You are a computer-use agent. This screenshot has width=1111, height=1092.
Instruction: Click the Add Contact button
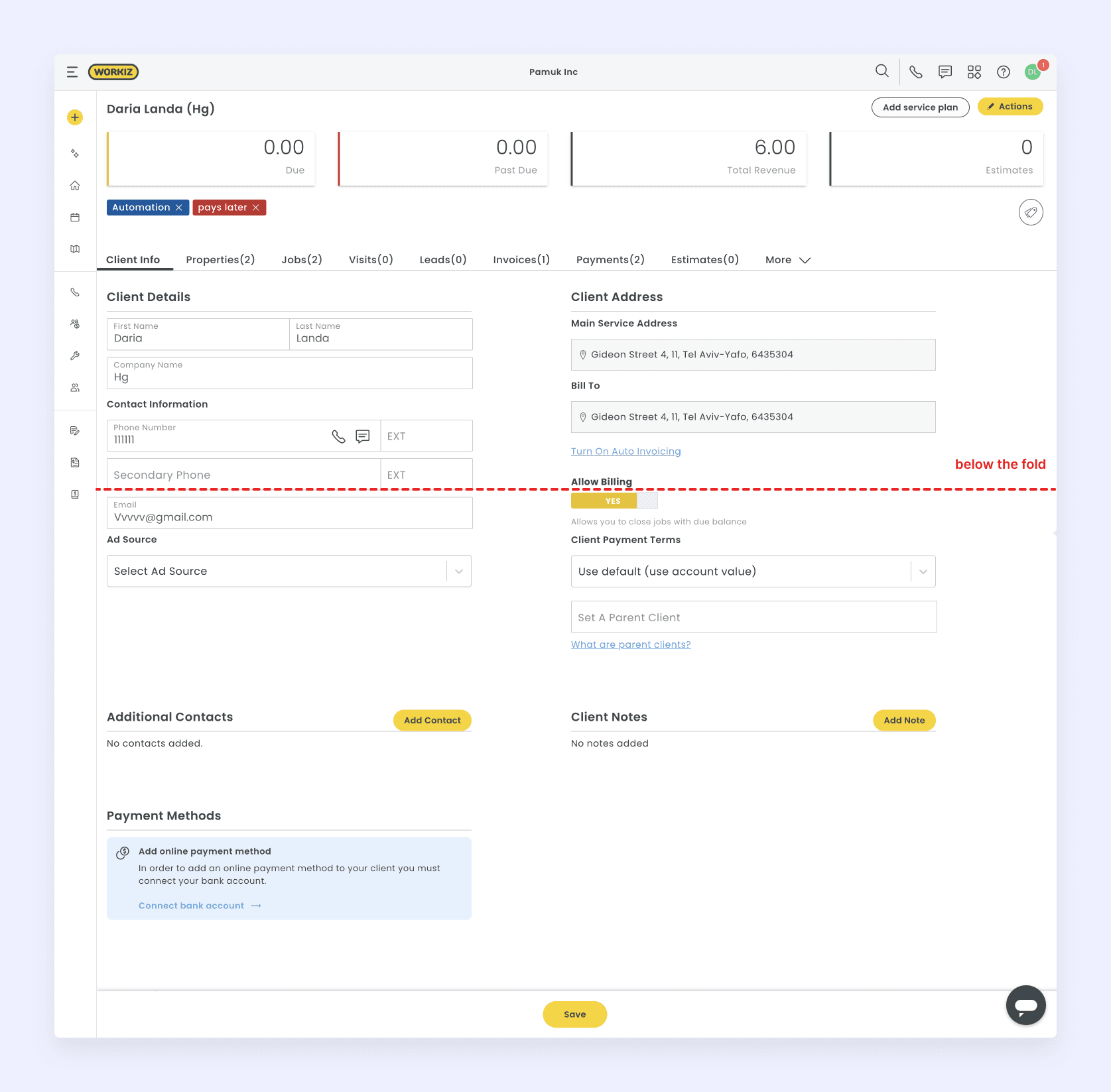(432, 721)
